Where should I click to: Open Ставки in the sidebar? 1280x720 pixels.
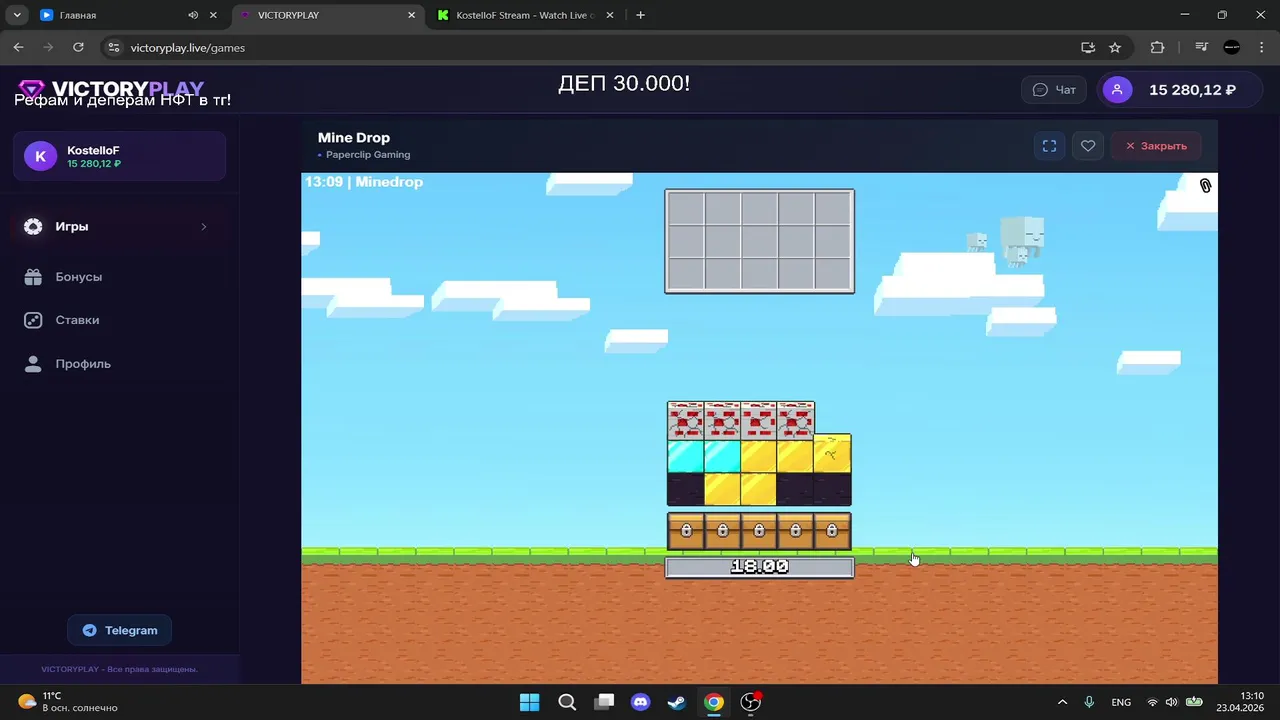77,320
